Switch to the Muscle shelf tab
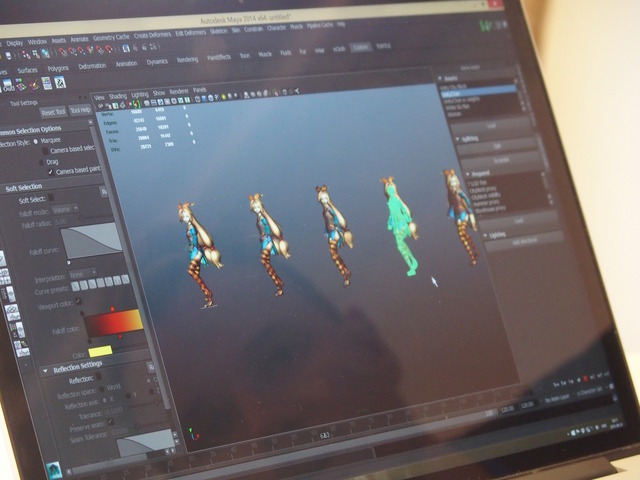640x480 pixels. (x=265, y=54)
